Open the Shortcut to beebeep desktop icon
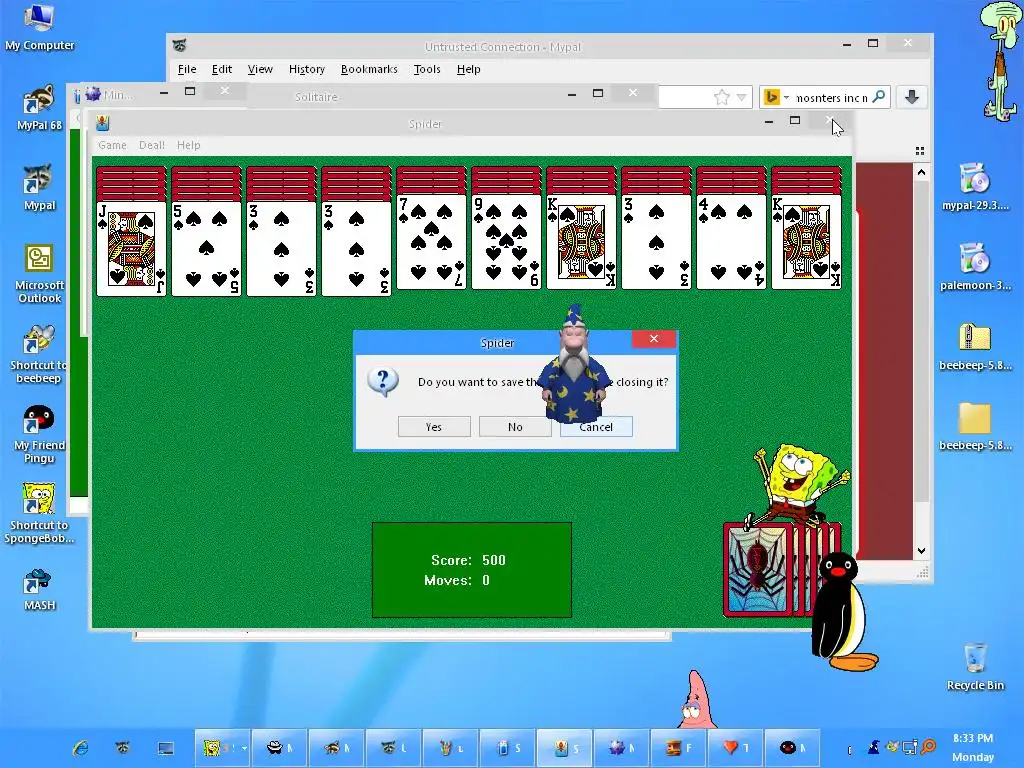 39,354
